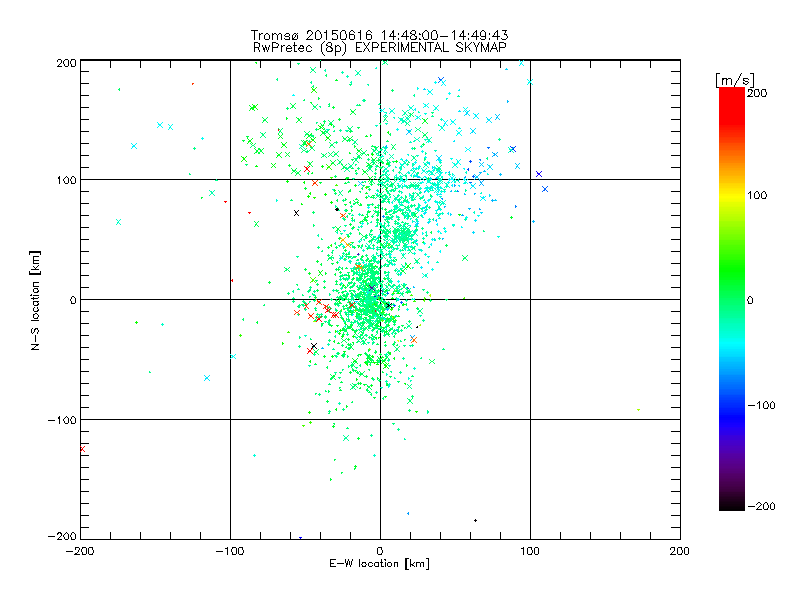This screenshot has width=800, height=600.
Task: Click the Y-axis tick label '200'
Action: pos(66,63)
